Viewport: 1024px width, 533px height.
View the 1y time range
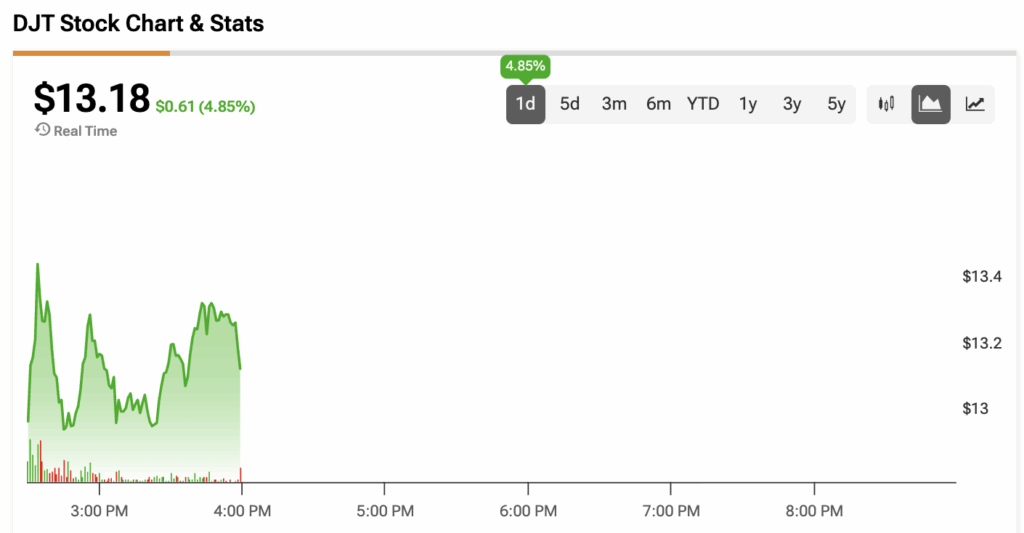748,104
